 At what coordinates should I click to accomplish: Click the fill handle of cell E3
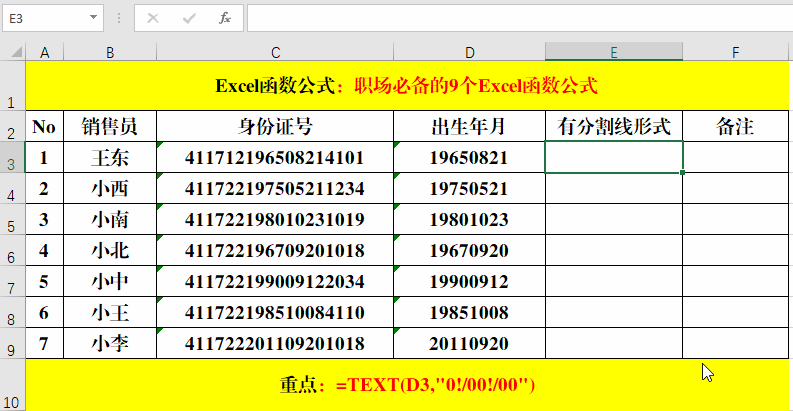pyautogui.click(x=682, y=172)
